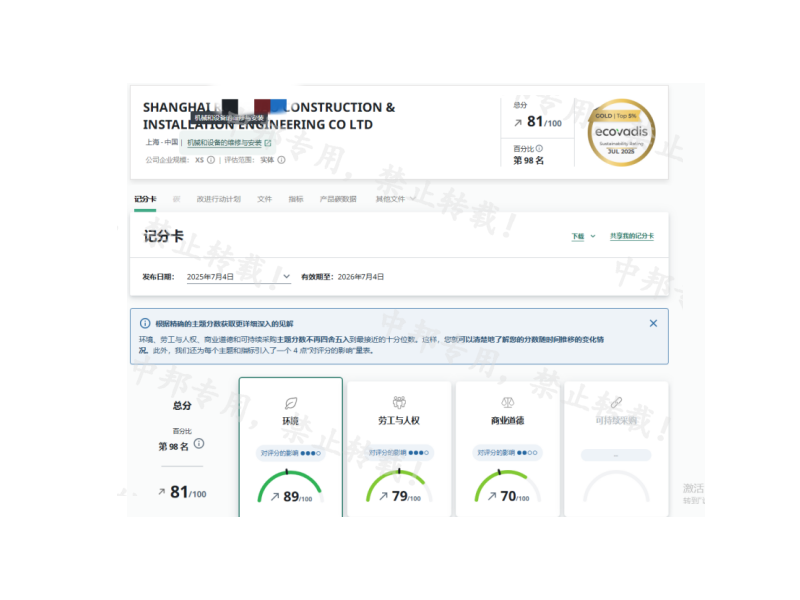Click the EcoVadis Gold medal badge
Image resolution: width=800 pixels, height=600 pixels.
pos(622,132)
